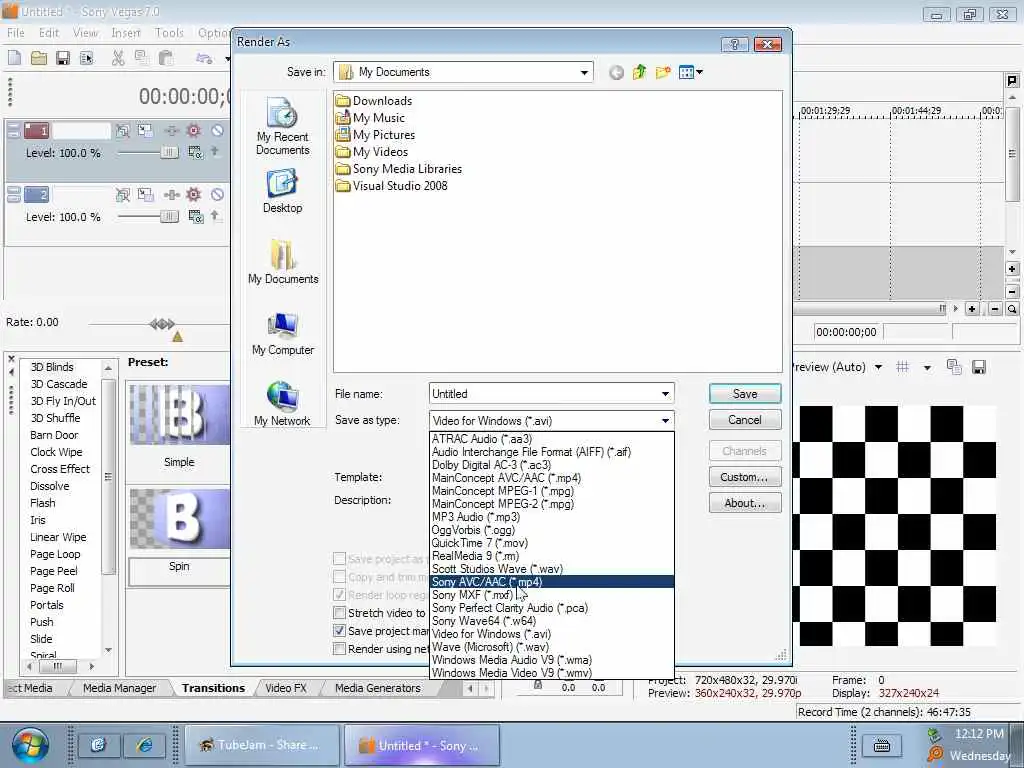
Task: Collapse the Save as type dropdown
Action: 665,421
